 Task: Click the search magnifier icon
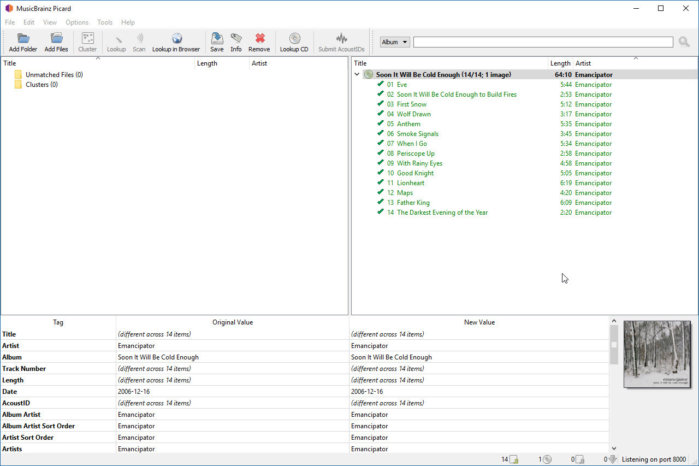[684, 42]
